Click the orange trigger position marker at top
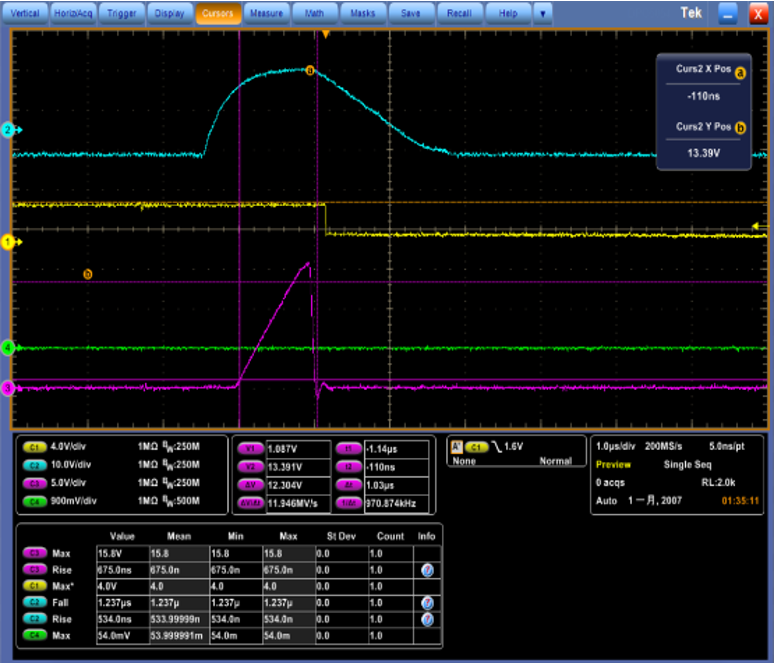The width and height of the screenshot is (775, 663). point(325,34)
